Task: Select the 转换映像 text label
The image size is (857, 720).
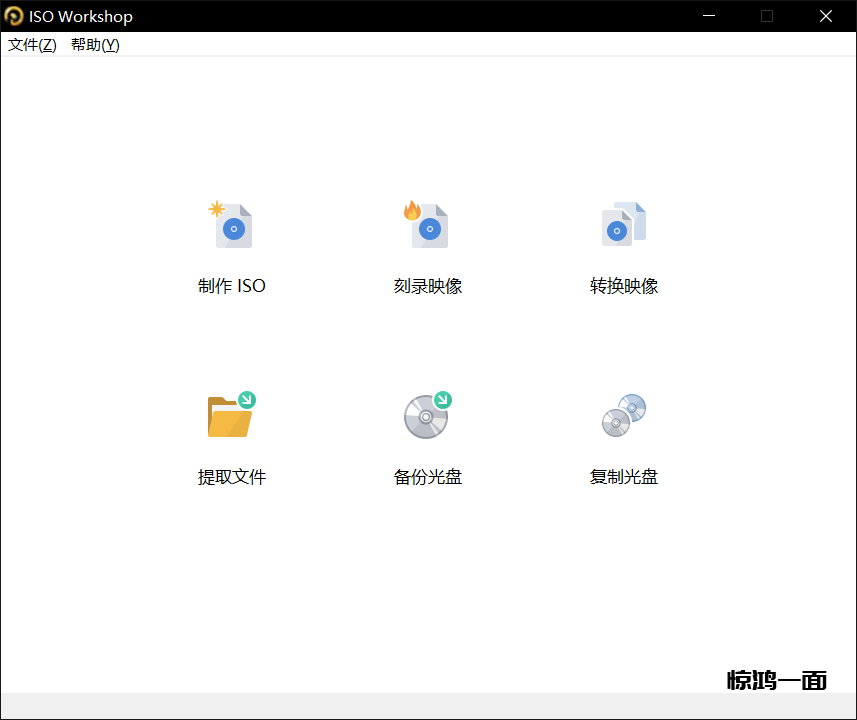Action: [x=624, y=286]
